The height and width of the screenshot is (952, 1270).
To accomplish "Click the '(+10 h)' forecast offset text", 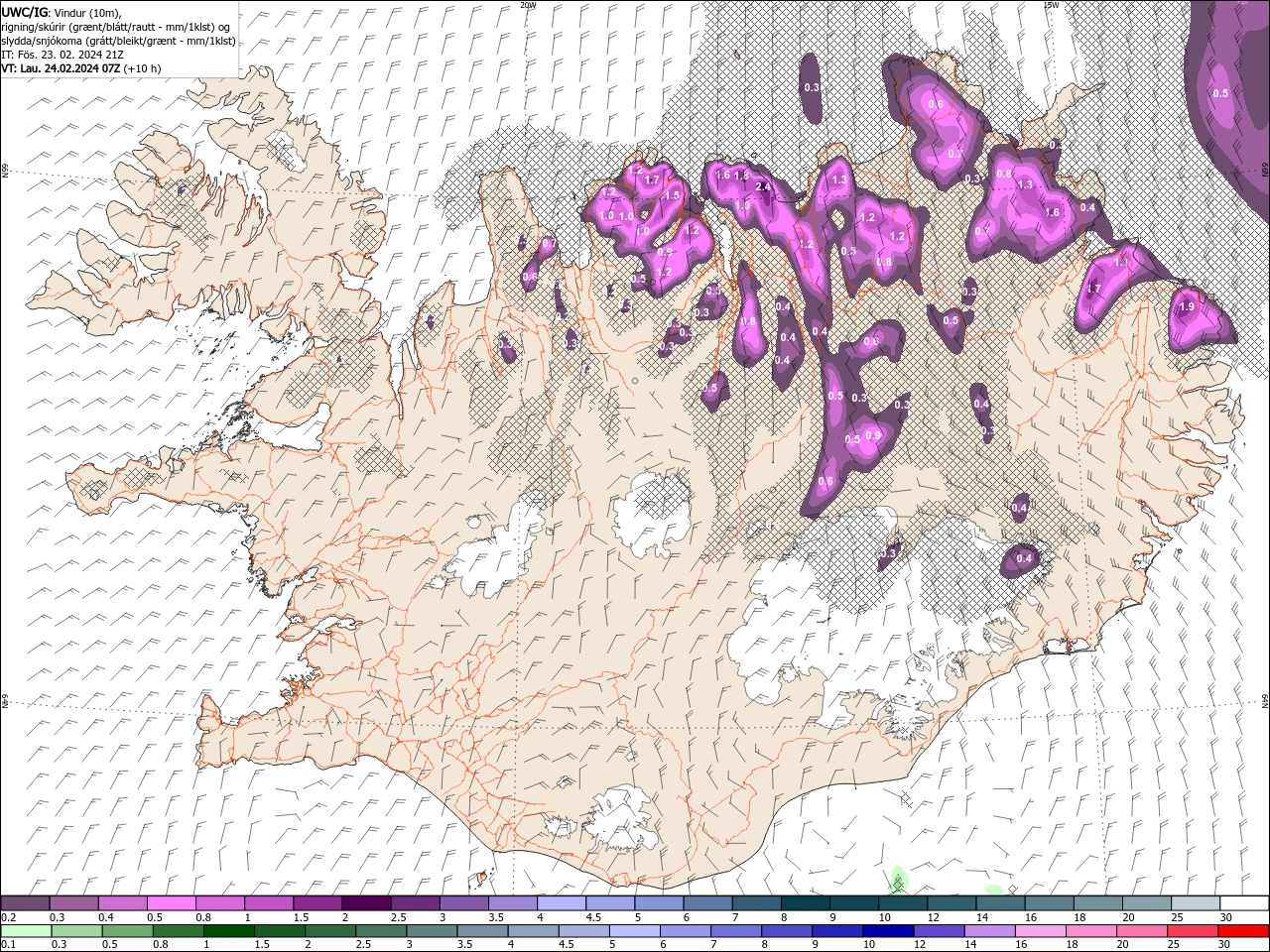I will click(143, 68).
